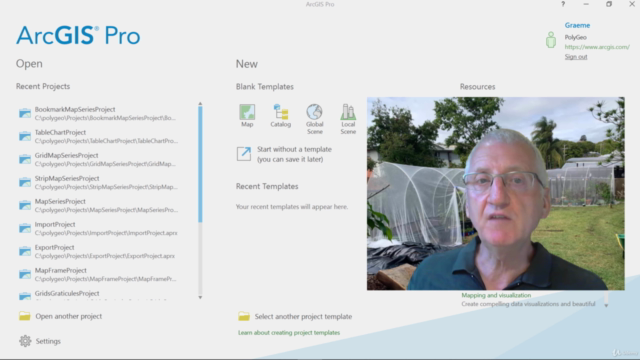Click Open another project
640x360 pixels.
coord(69,316)
